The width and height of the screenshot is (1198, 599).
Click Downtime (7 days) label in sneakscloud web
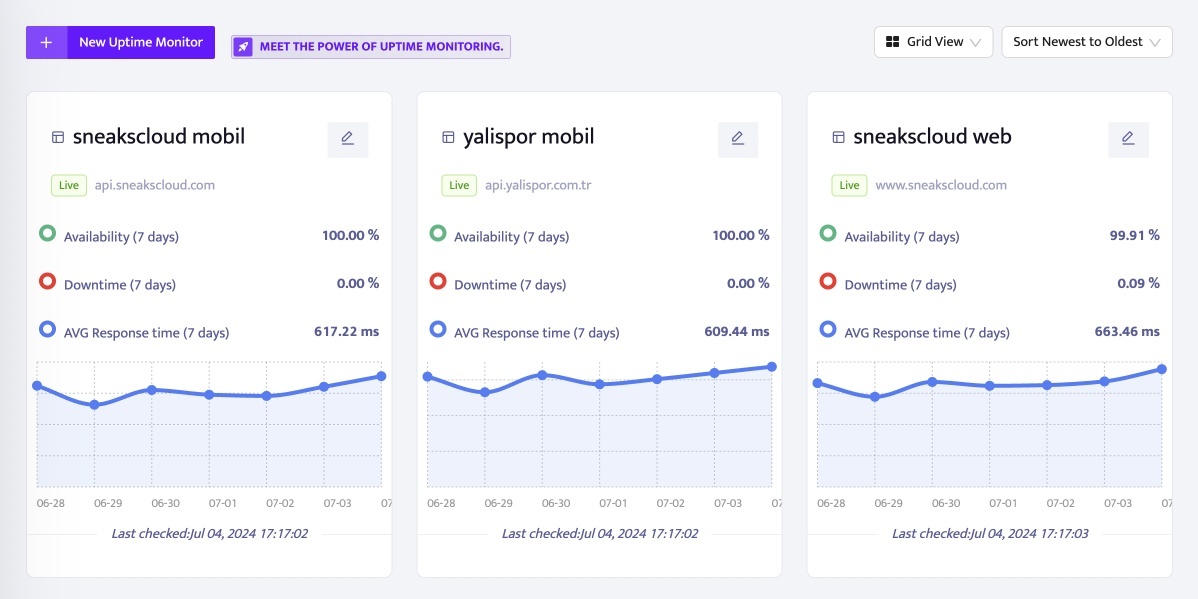pos(900,285)
